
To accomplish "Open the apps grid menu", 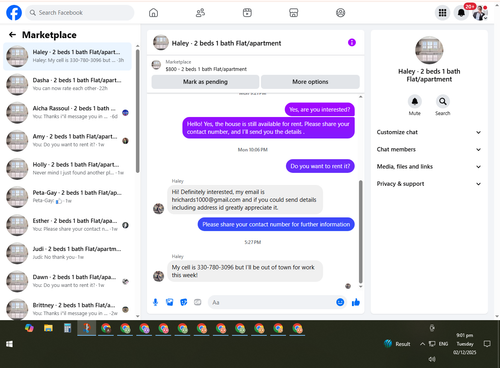I will tap(442, 13).
